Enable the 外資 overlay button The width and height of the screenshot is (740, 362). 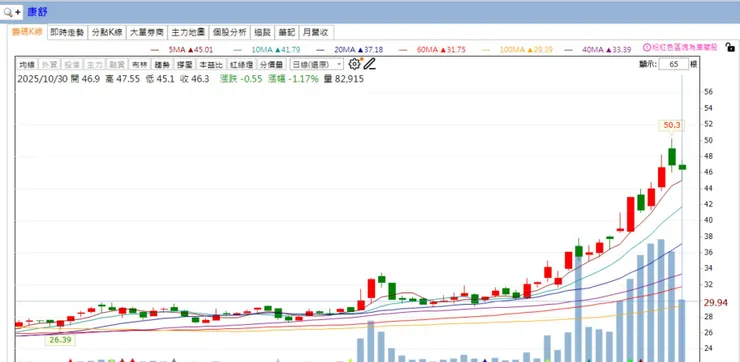[49, 65]
